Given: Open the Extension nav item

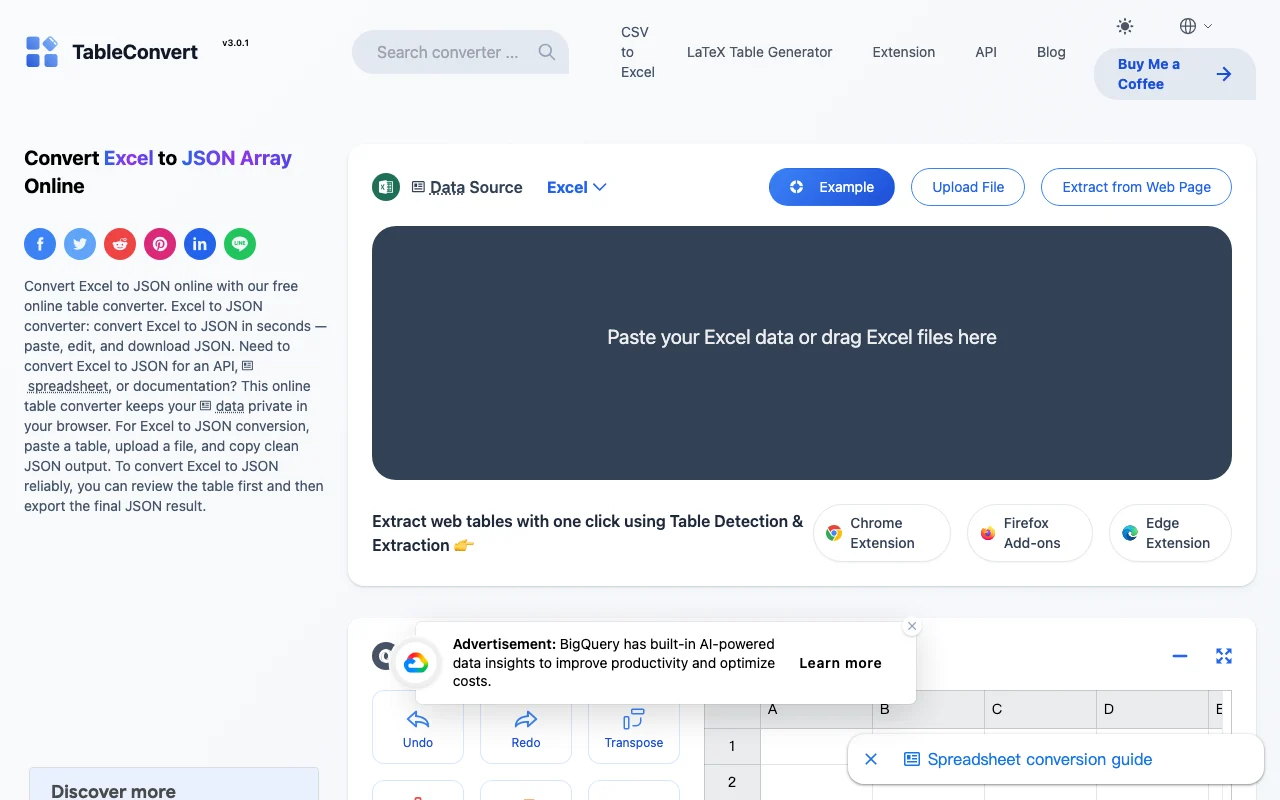Looking at the screenshot, I should [904, 52].
